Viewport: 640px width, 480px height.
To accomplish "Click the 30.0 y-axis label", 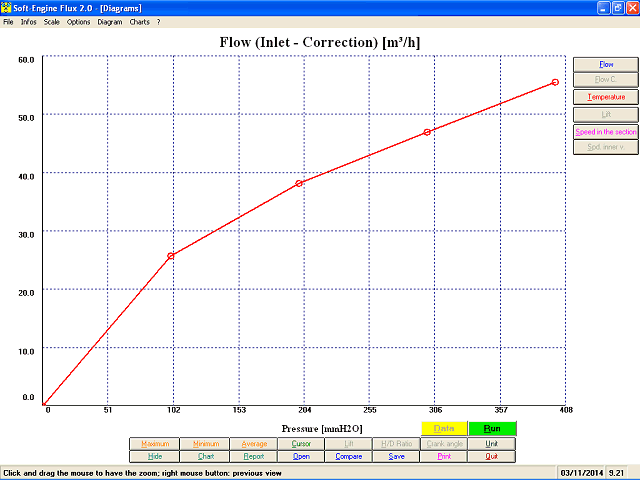I will 26,235.
